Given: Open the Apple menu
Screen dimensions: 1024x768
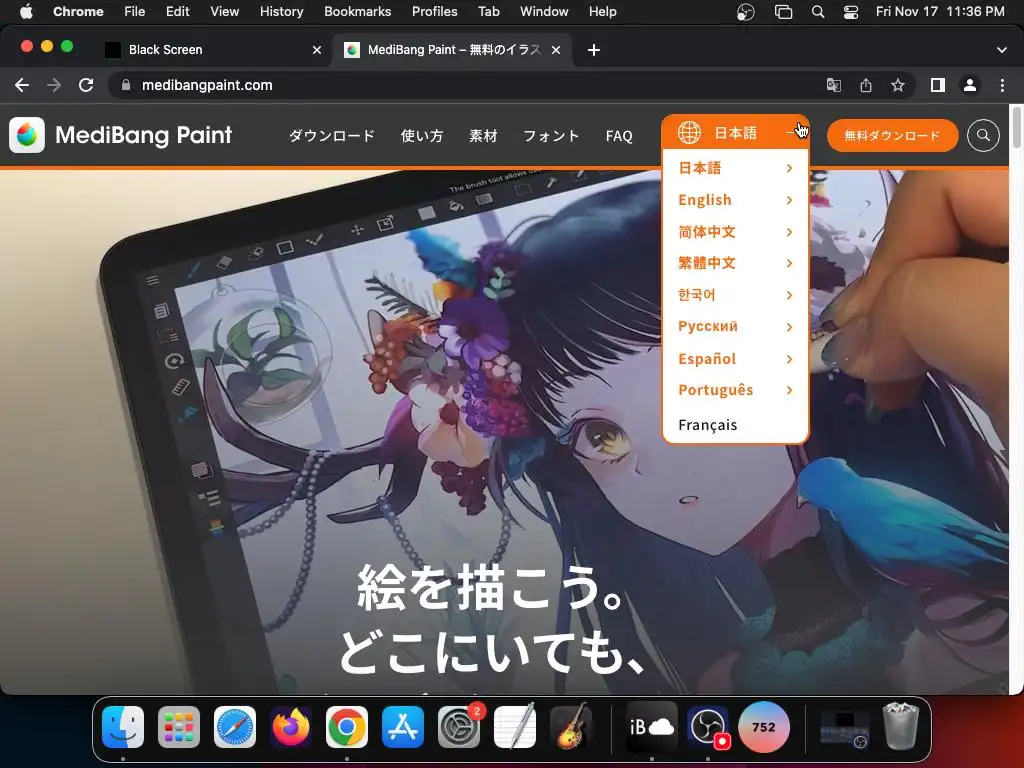Looking at the screenshot, I should pyautogui.click(x=26, y=12).
